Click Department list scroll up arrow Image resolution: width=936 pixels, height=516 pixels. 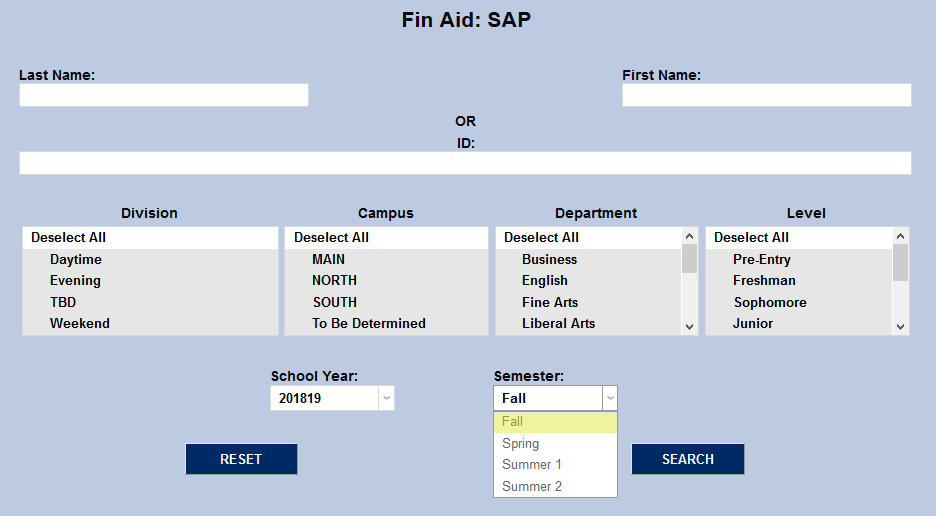[x=689, y=236]
